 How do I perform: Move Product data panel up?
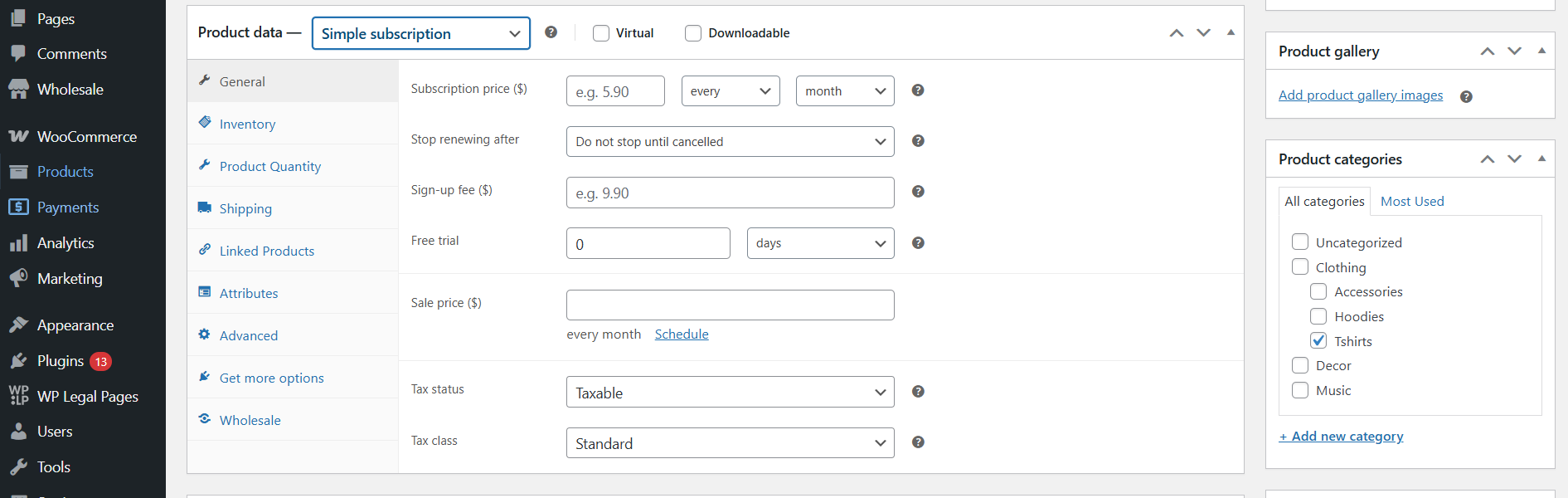[1177, 33]
